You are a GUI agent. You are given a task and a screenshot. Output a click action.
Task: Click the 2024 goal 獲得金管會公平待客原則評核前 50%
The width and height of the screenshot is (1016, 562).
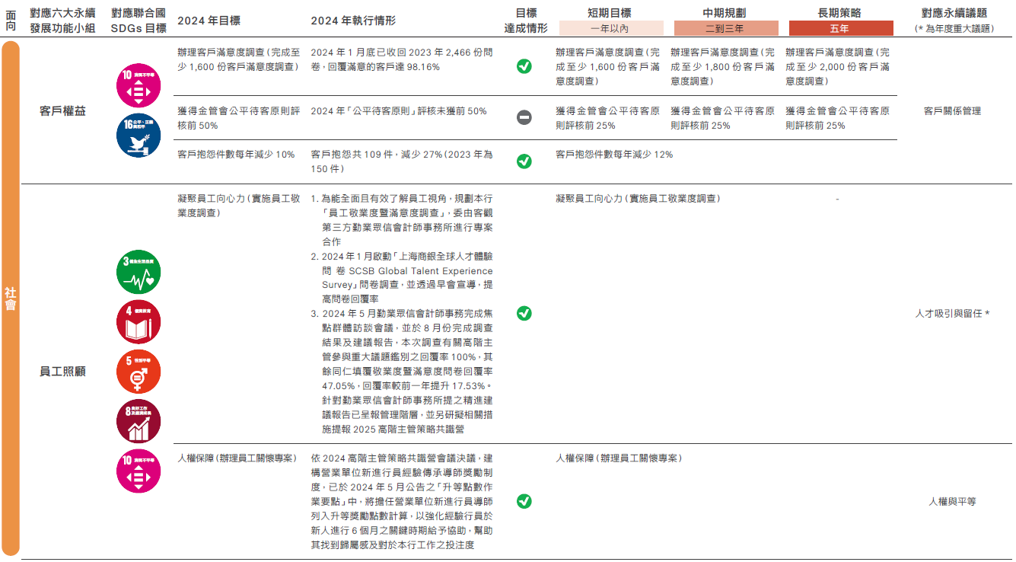(x=238, y=118)
